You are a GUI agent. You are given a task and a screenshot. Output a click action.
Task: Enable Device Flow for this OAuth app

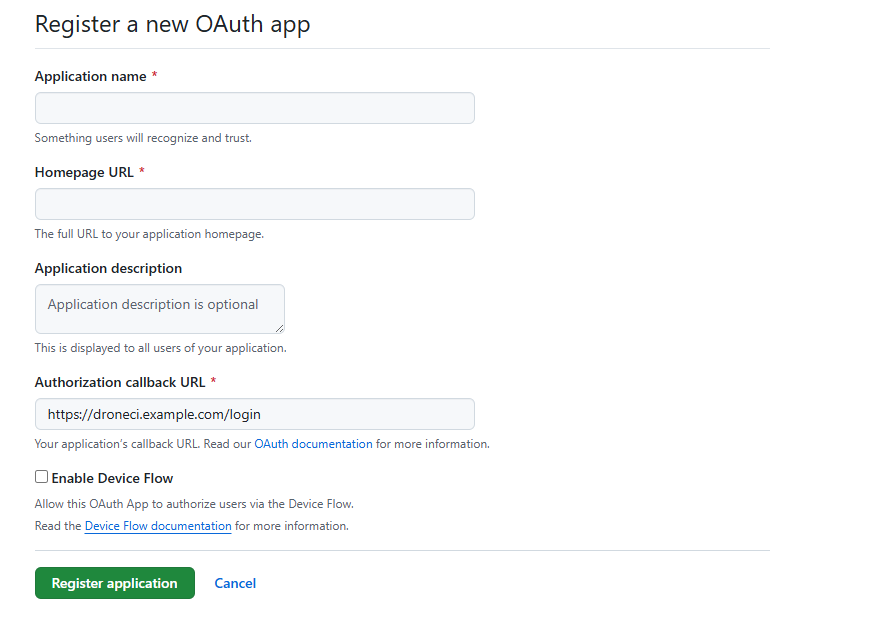[x=41, y=477]
